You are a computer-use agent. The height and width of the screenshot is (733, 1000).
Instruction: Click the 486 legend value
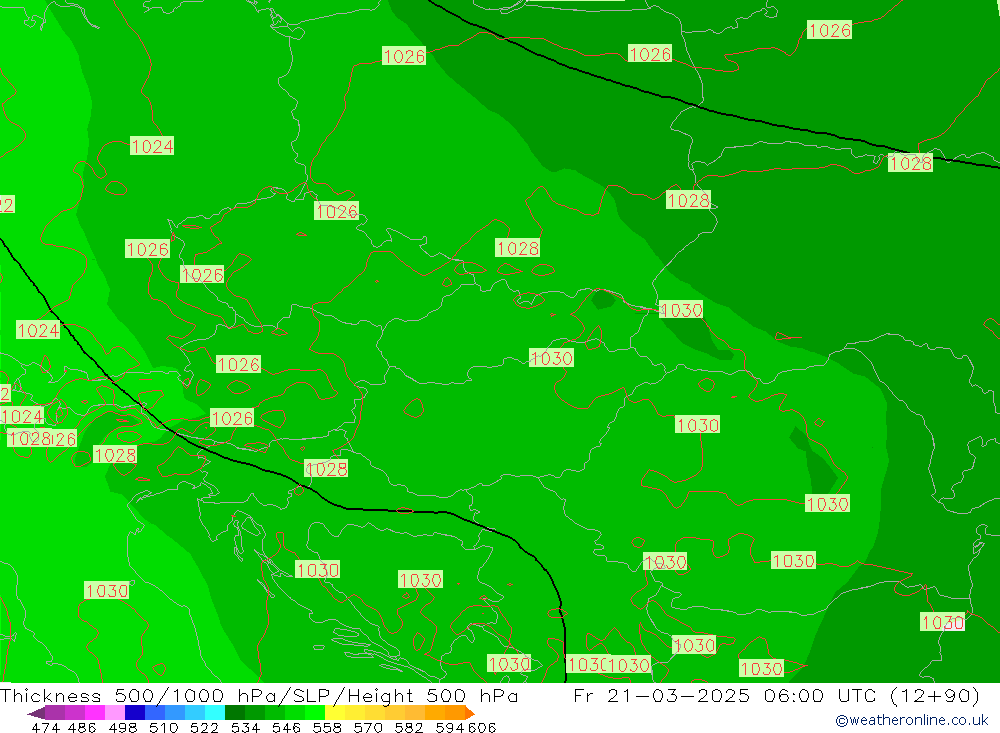point(82,727)
